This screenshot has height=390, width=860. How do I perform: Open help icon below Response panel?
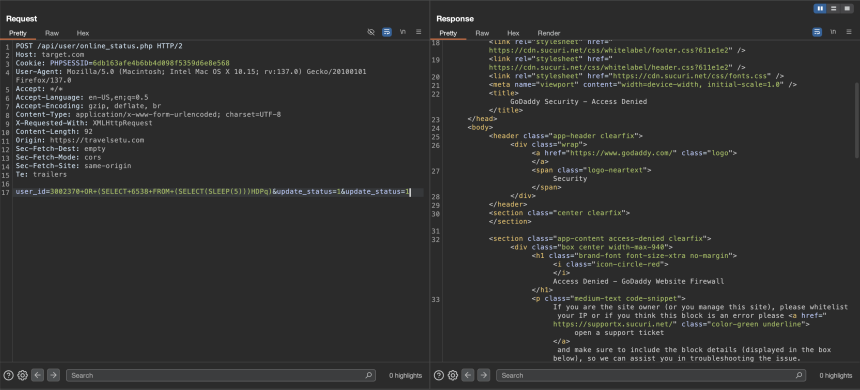pyautogui.click(x=439, y=376)
